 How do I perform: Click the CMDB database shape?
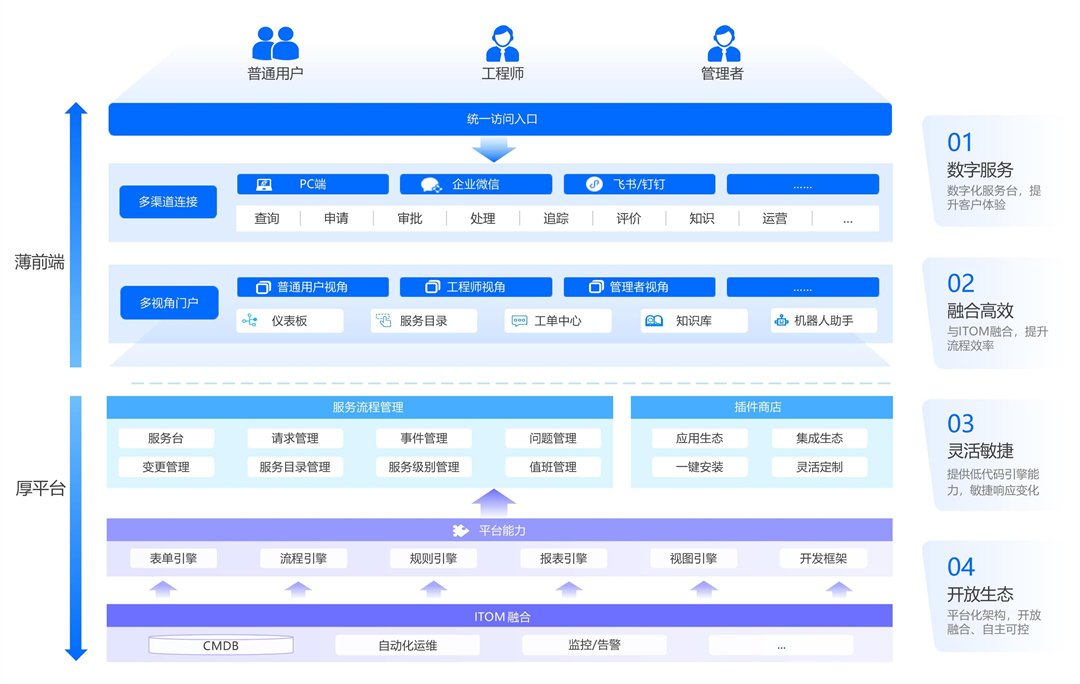pyautogui.click(x=221, y=645)
